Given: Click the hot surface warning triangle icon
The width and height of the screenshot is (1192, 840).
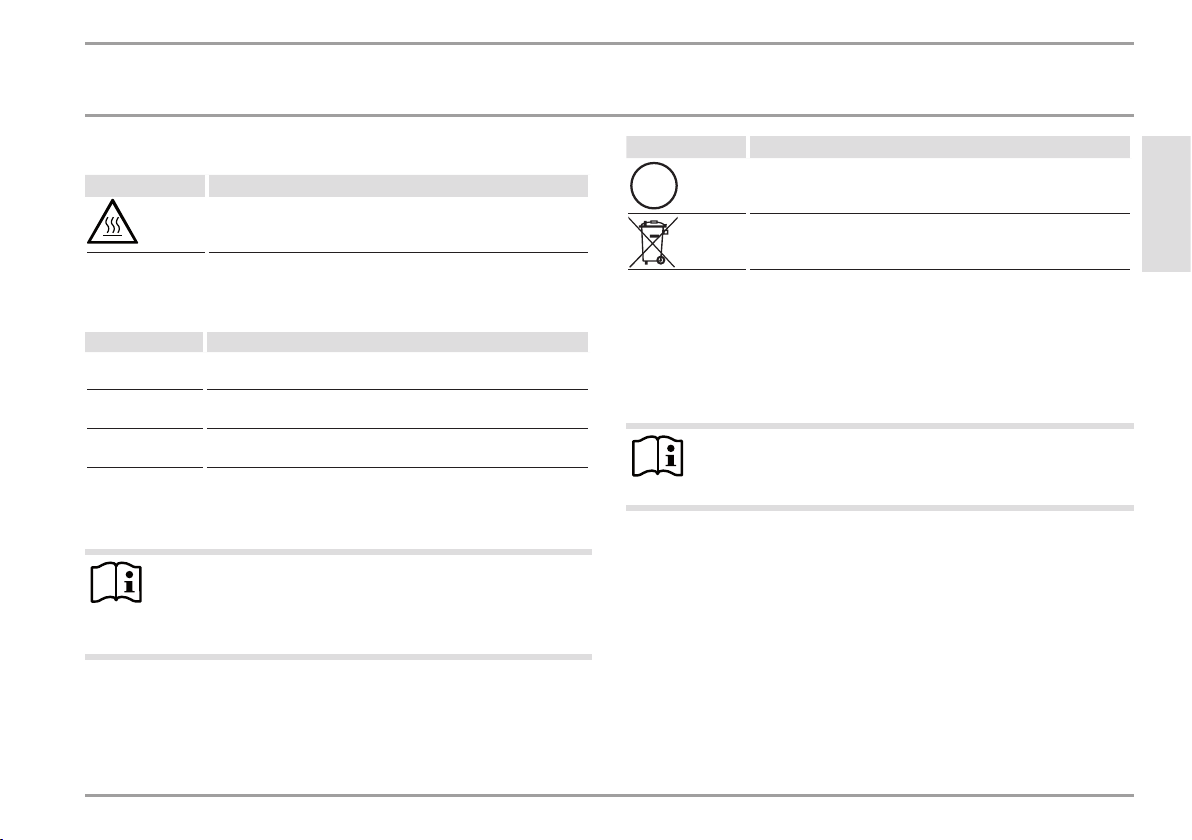Looking at the screenshot, I should pos(113,222).
